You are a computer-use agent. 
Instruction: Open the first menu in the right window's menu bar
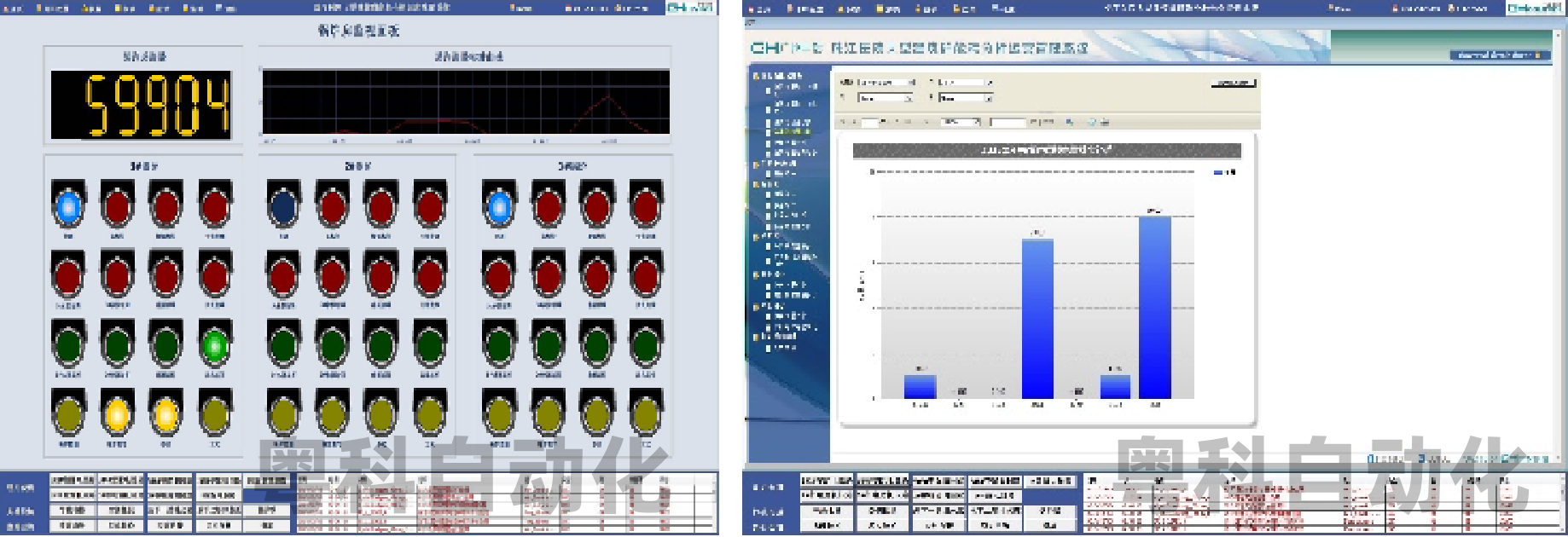(x=758, y=9)
